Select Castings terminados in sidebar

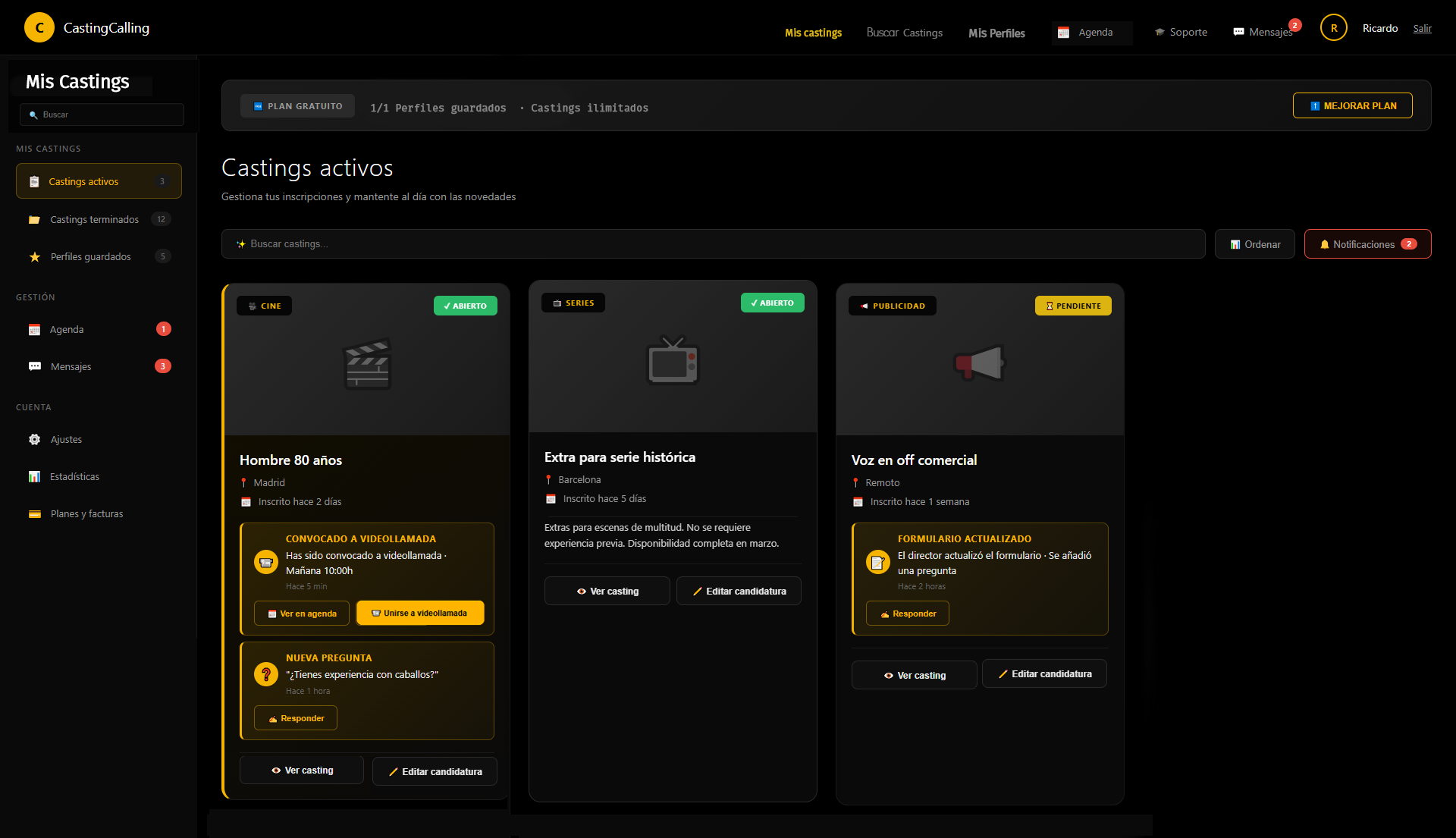[x=94, y=219]
